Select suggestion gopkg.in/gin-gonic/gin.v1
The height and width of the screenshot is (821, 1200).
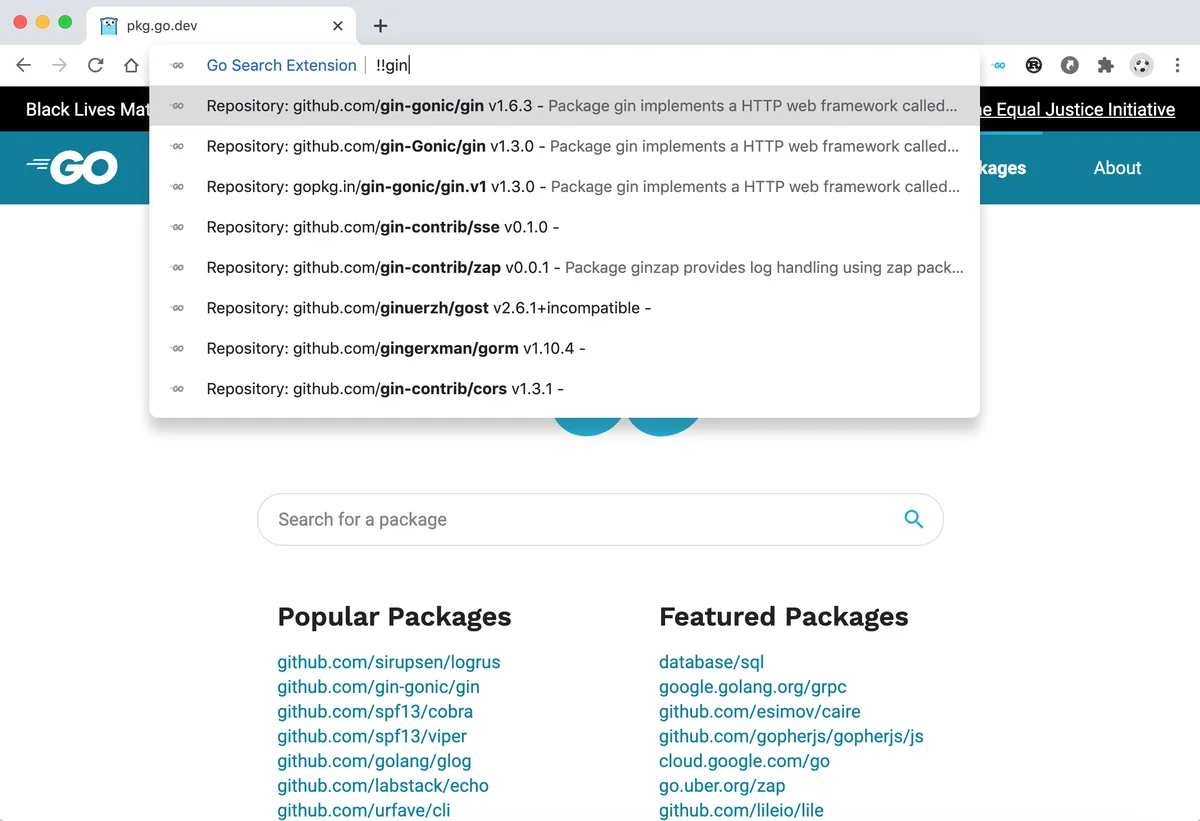[x=564, y=187]
